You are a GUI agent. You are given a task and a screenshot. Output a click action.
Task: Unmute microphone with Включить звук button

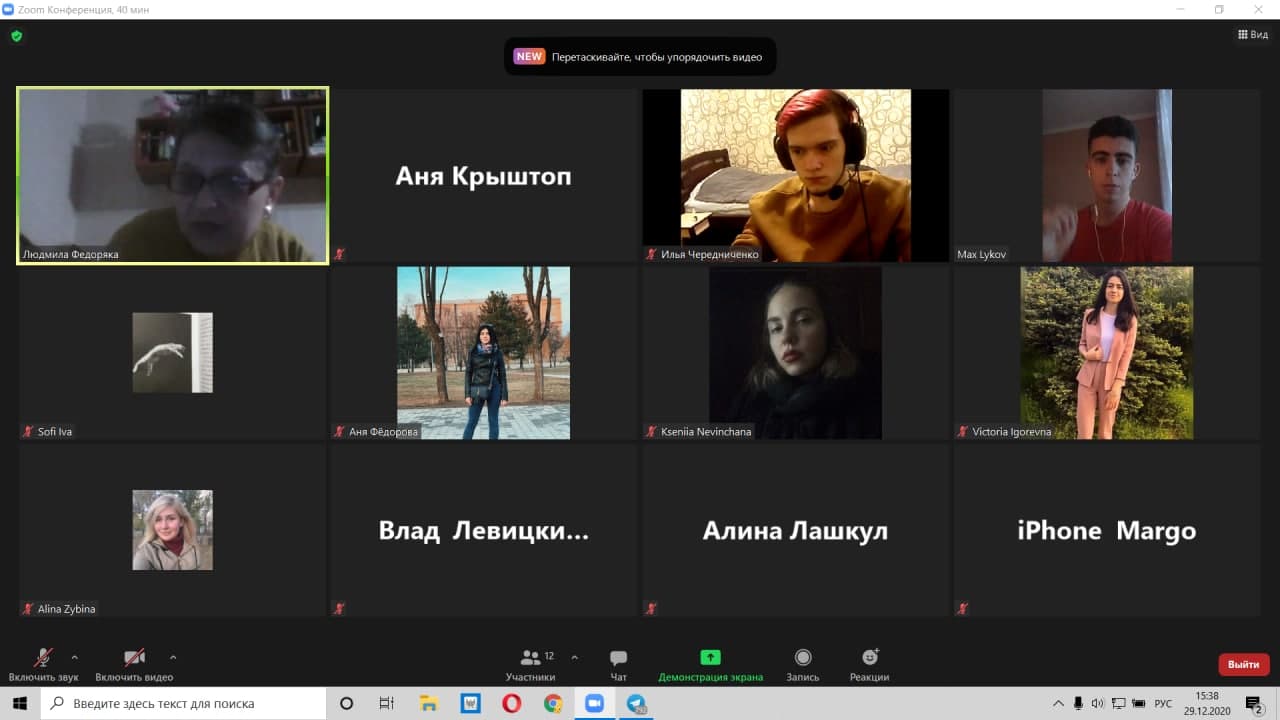coord(43,664)
